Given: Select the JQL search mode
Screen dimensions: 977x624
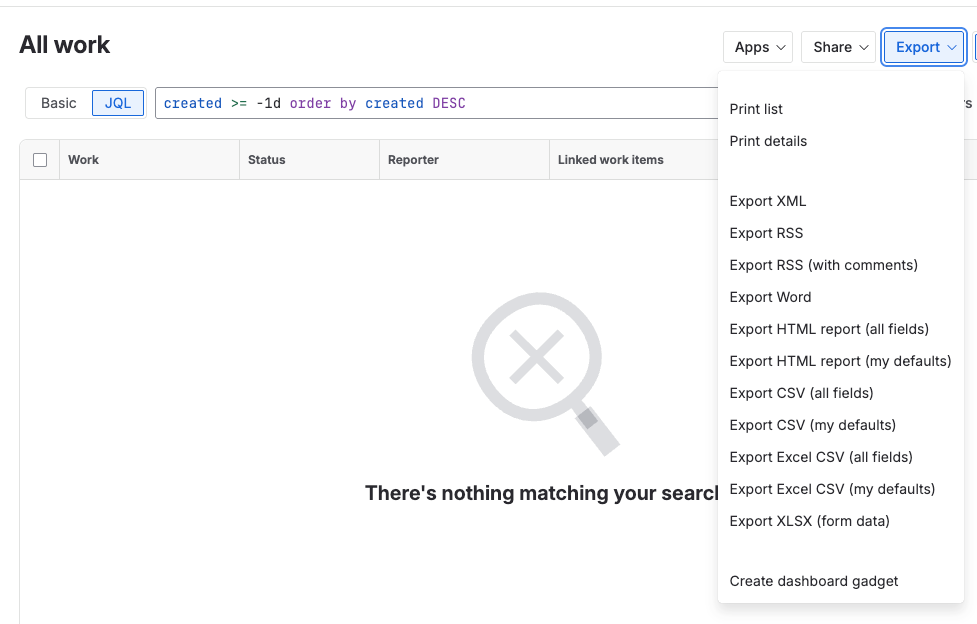Looking at the screenshot, I should pyautogui.click(x=117, y=103).
